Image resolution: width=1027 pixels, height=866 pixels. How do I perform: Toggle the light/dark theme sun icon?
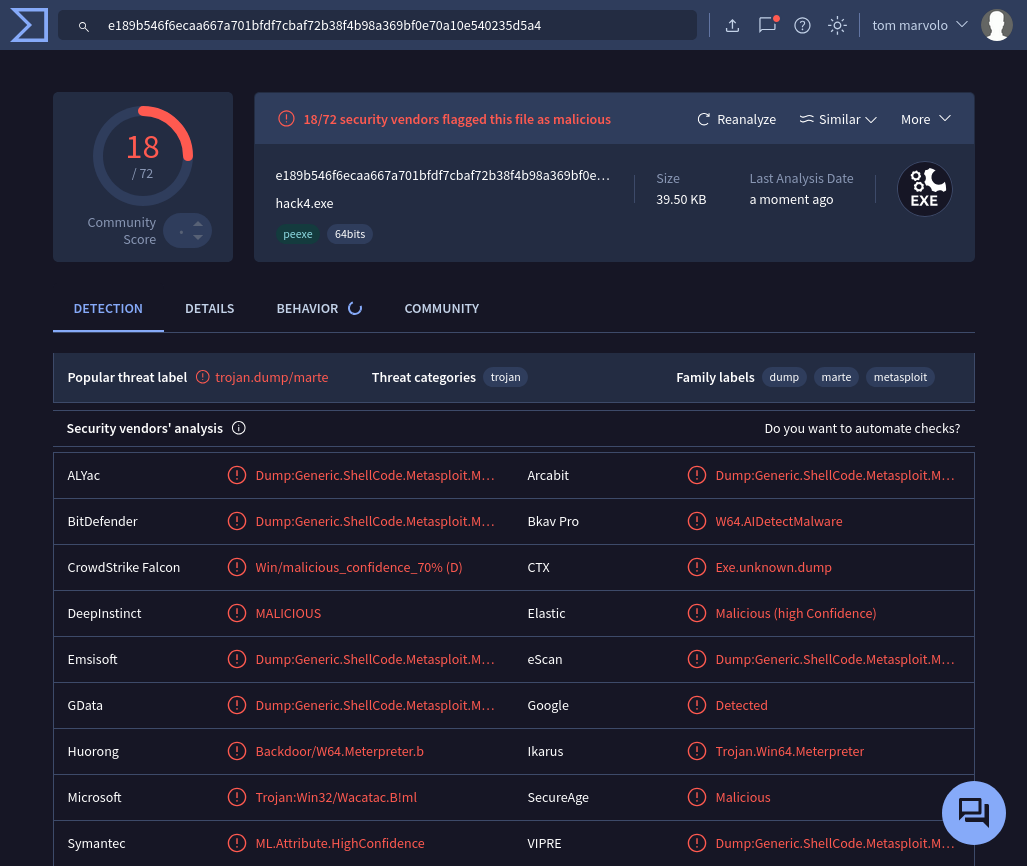tap(837, 26)
